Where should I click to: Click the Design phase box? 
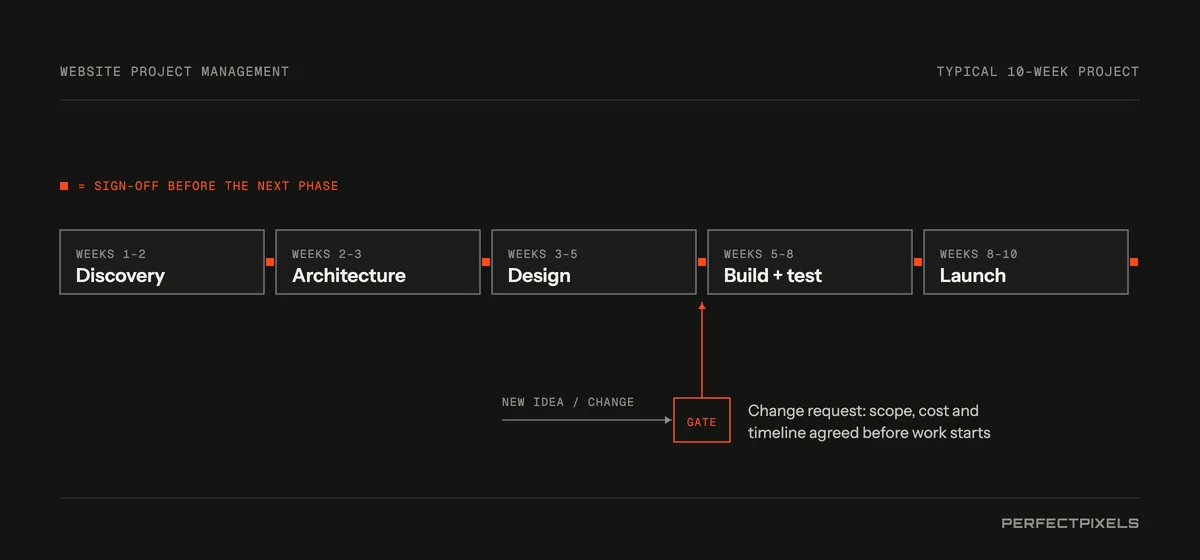(x=594, y=262)
